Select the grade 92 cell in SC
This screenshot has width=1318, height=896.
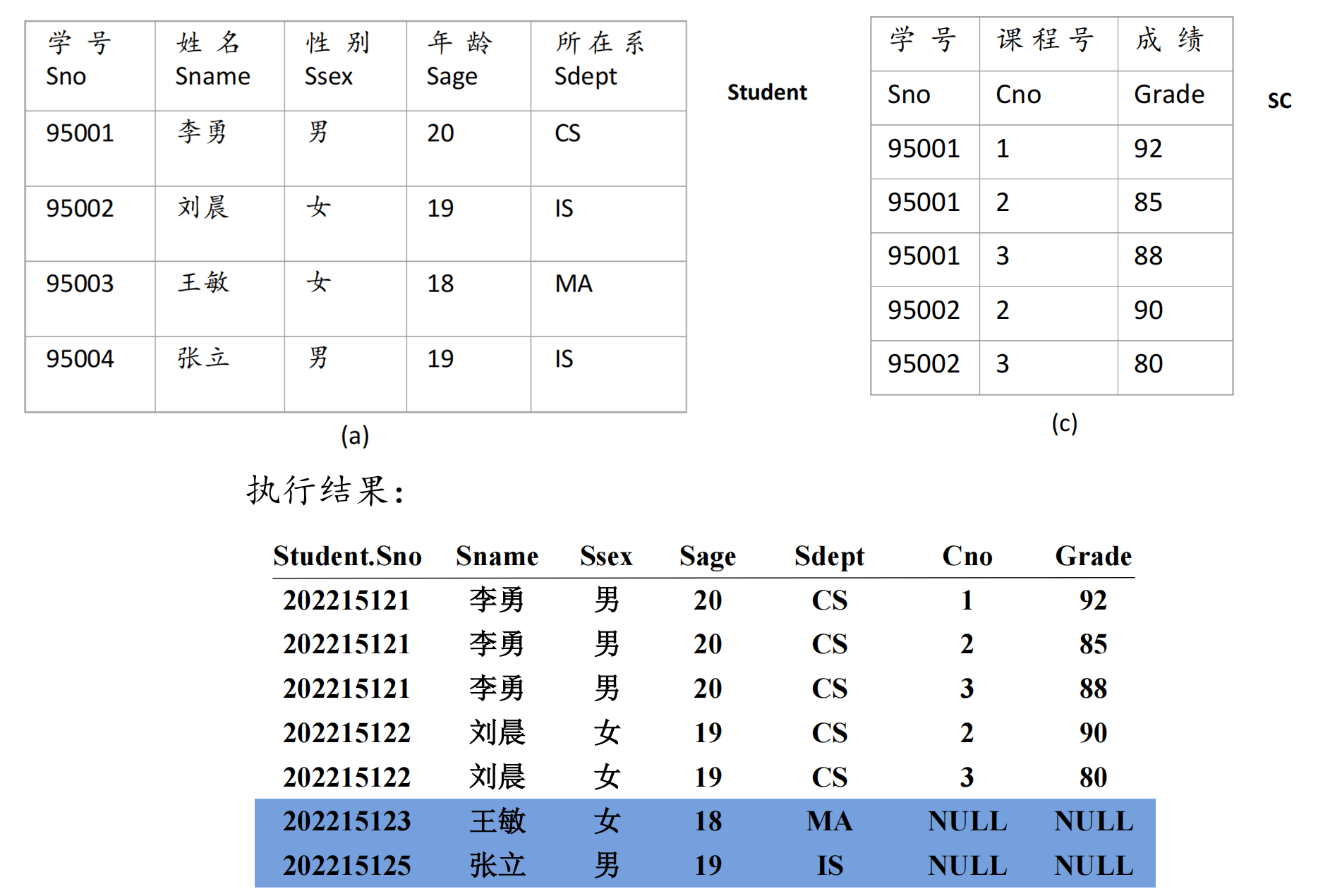1149,149
